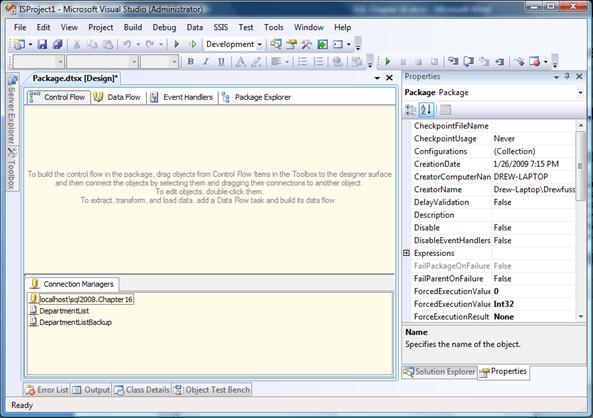Click the Step Into debug icon

pyautogui.click(x=453, y=61)
